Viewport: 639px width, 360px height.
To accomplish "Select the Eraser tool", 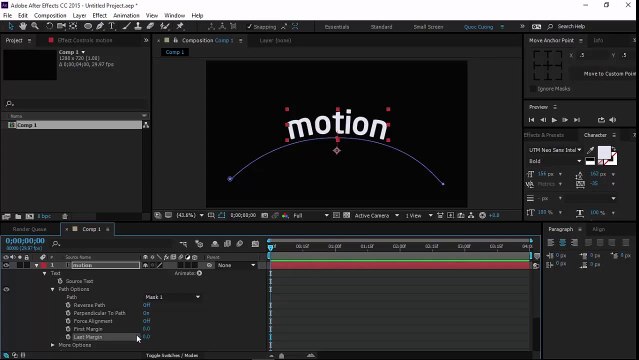I will 150,26.
